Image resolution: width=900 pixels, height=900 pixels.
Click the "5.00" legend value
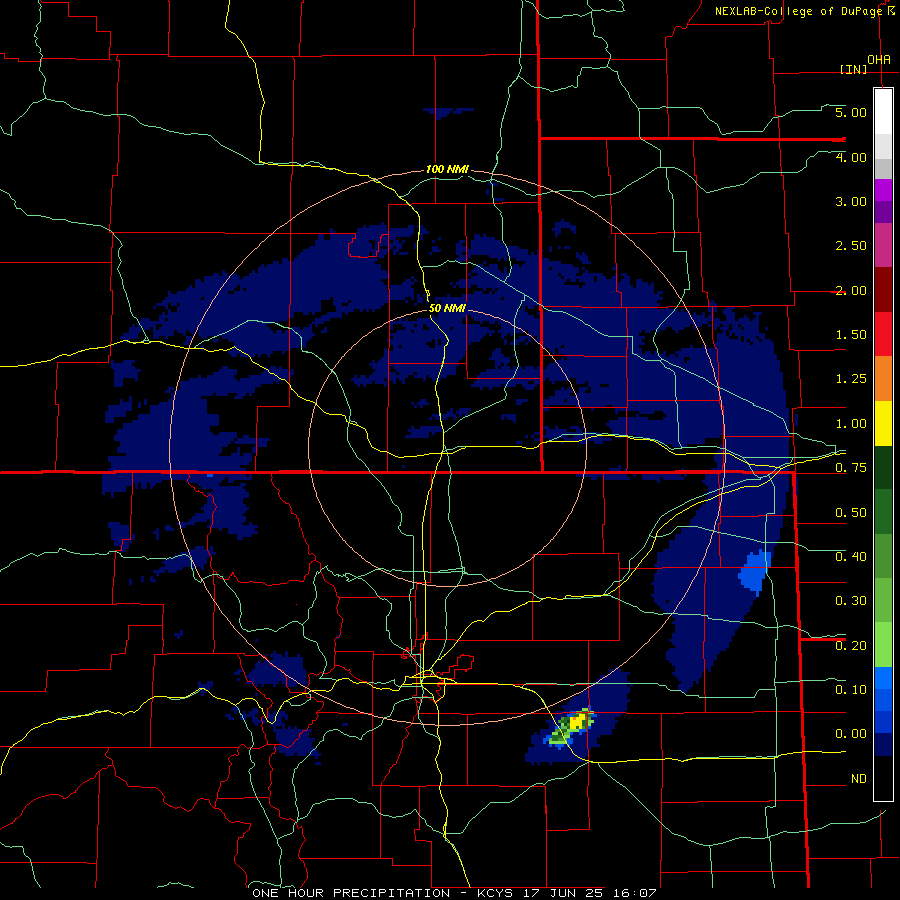click(851, 112)
